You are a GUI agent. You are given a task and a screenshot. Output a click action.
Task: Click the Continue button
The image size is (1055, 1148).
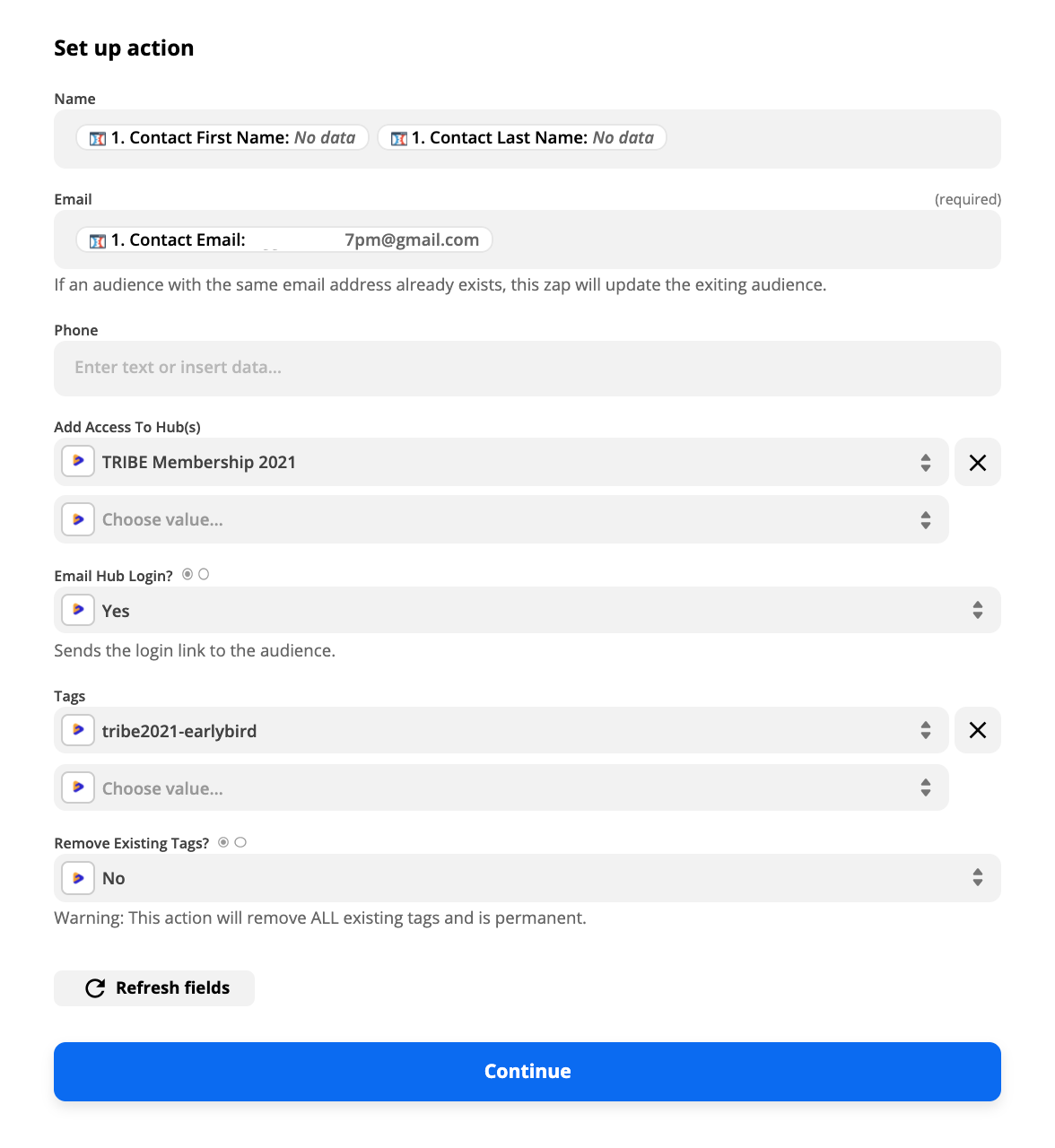pos(527,1071)
